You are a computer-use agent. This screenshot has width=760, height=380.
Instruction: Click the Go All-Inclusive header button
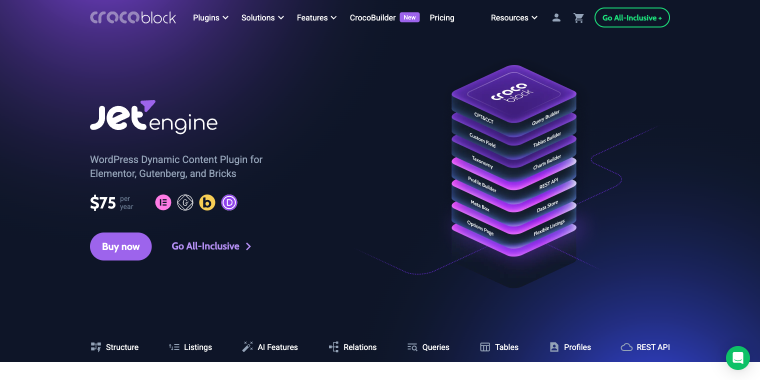(632, 18)
